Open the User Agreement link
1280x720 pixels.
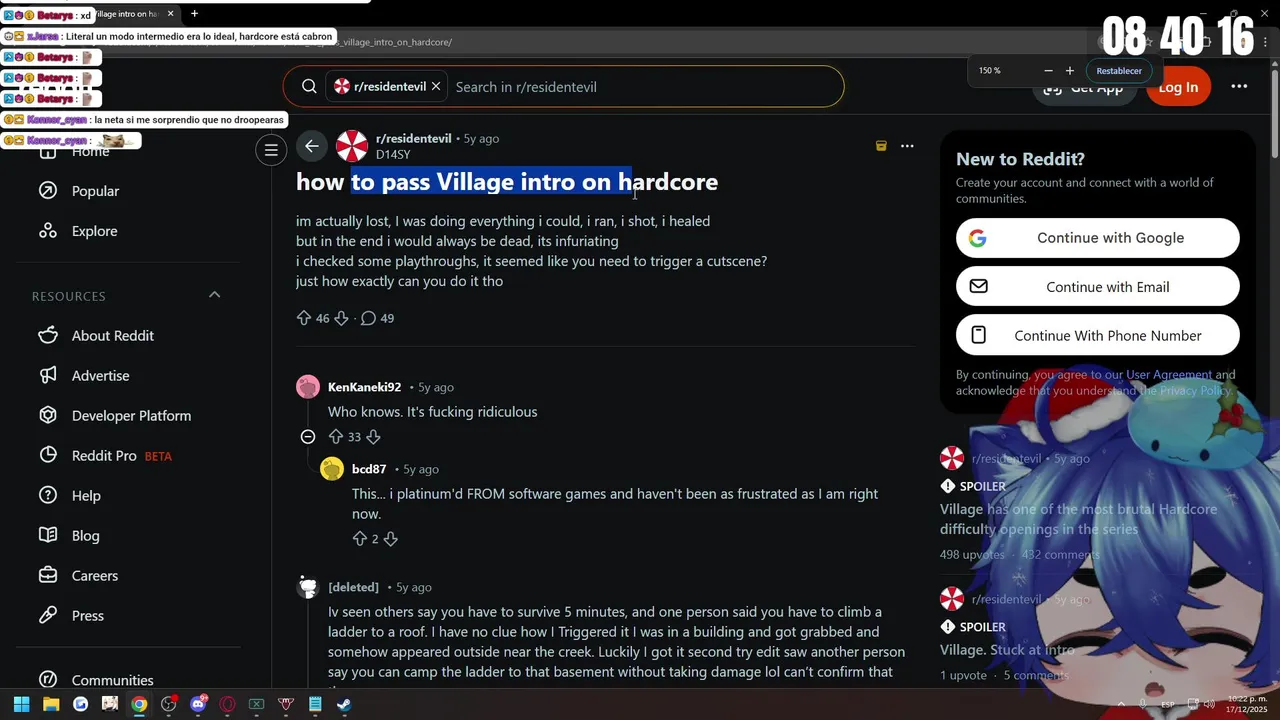click(x=1169, y=375)
